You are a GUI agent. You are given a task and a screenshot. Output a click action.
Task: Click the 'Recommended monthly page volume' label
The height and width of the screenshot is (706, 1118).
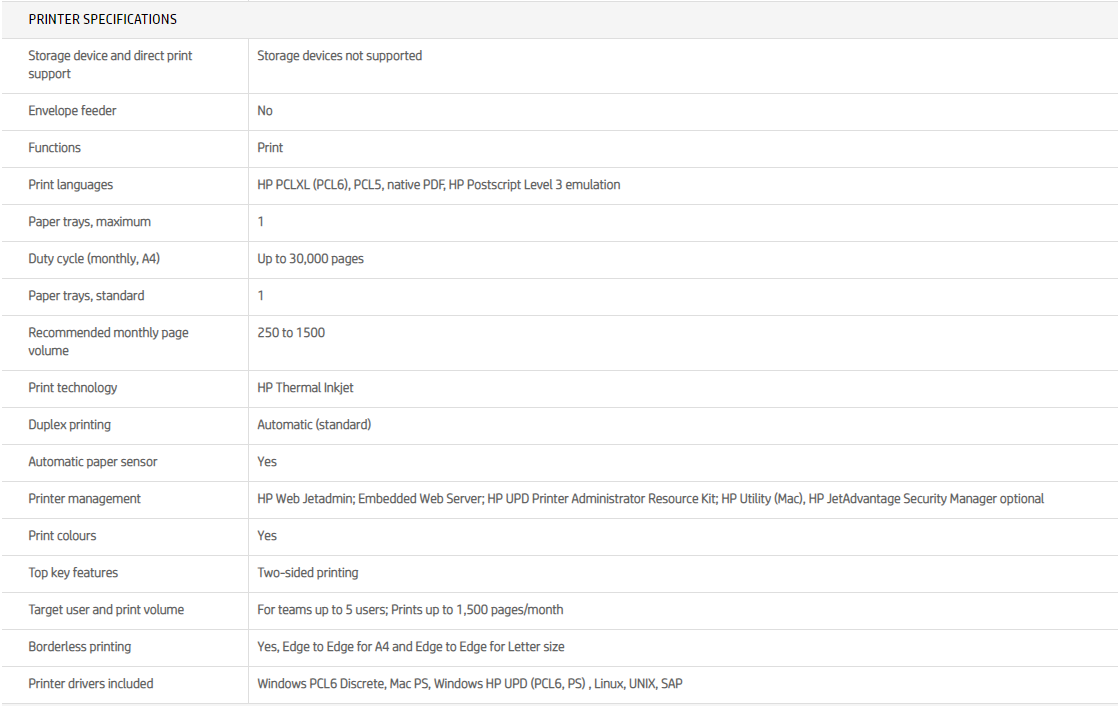point(108,341)
